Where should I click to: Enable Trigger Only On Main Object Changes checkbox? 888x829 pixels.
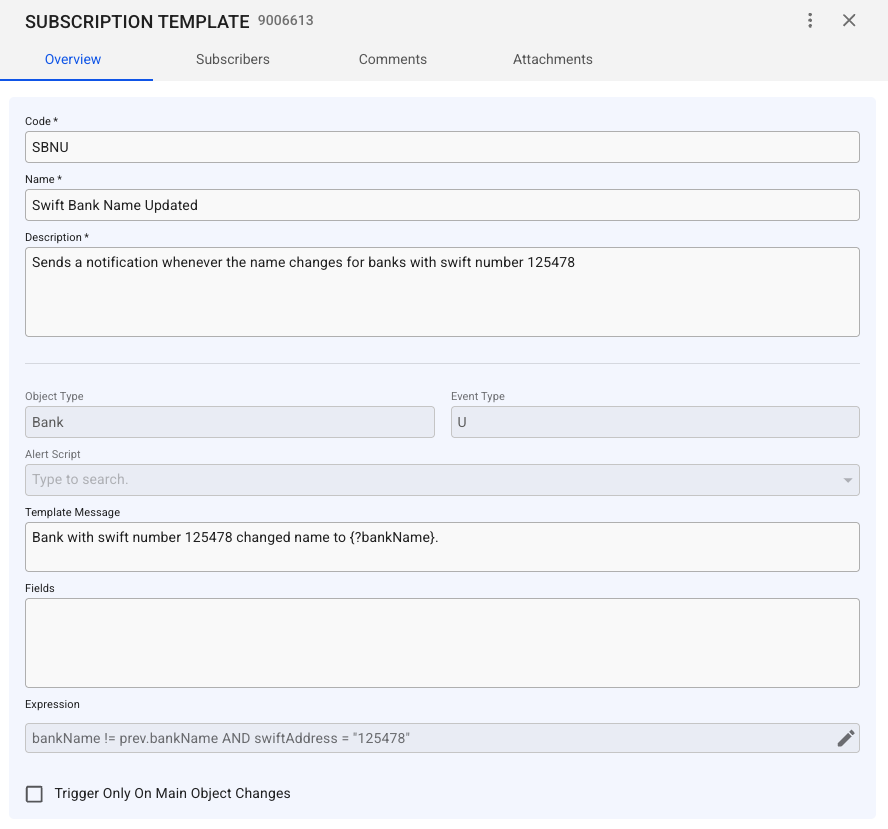click(35, 794)
